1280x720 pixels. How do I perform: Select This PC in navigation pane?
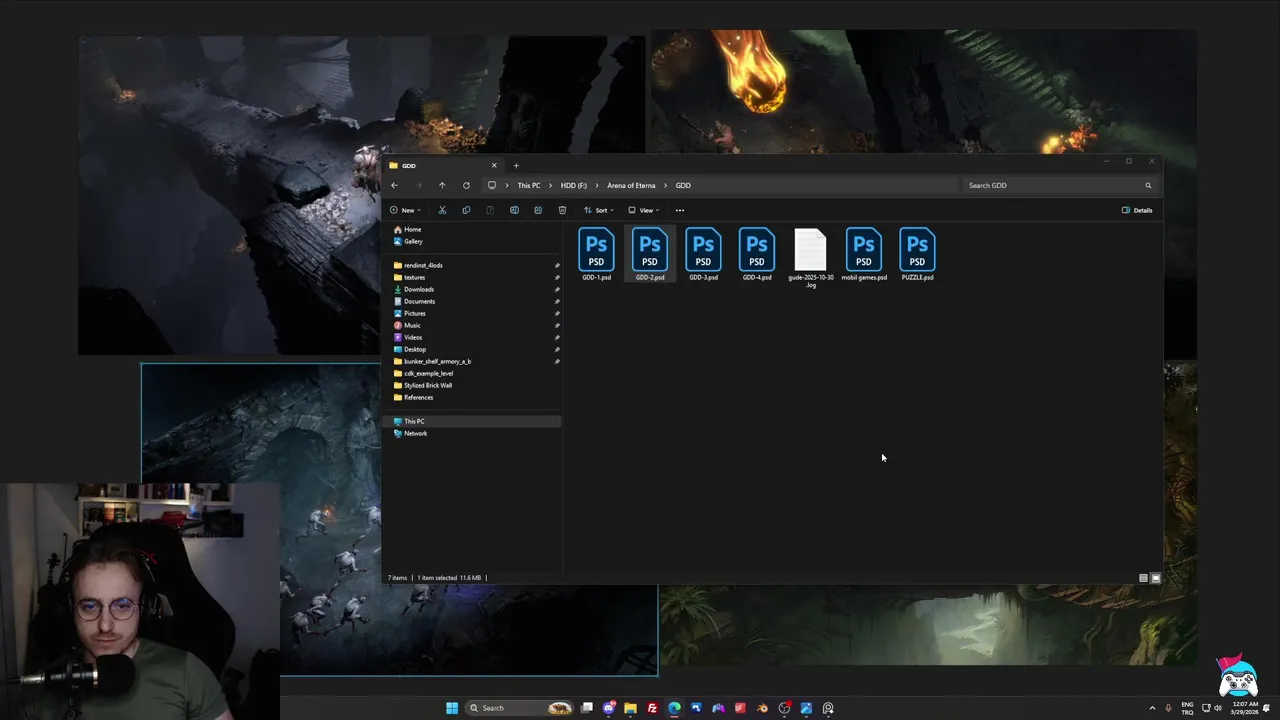tap(472, 421)
